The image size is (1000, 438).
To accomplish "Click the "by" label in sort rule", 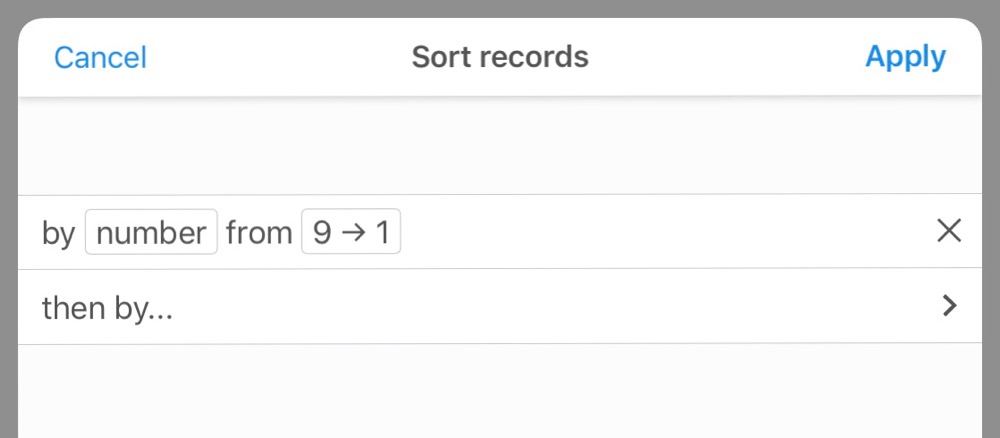I will click(58, 234).
